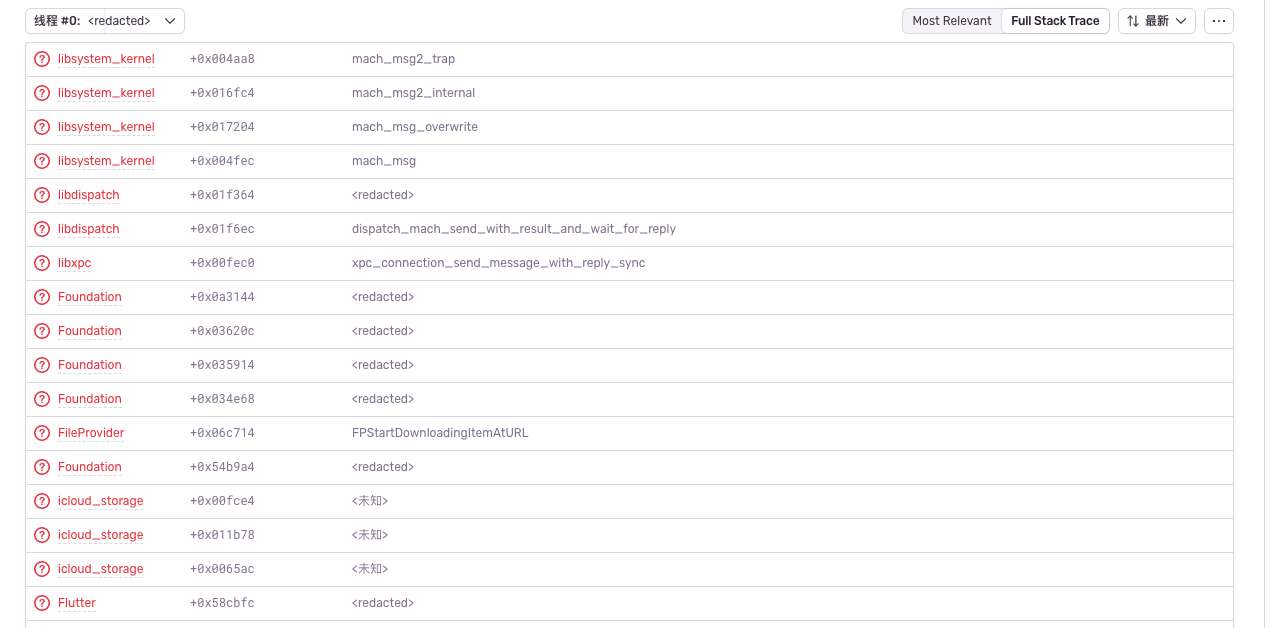Screen dimensions: 1285x628
Task: Click the question mark icon beside mach_msg frame
Action: (x=41, y=161)
